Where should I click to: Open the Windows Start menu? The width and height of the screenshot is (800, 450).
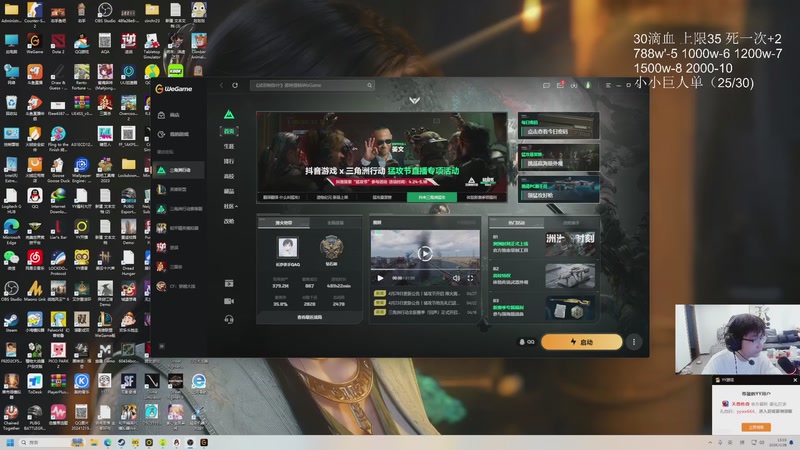point(10,442)
